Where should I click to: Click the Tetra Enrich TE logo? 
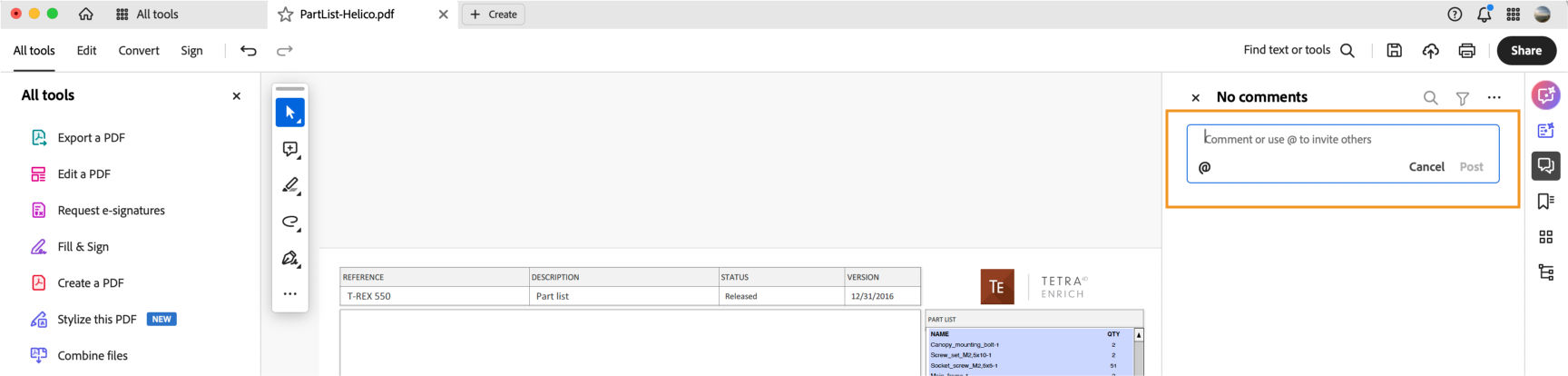997,287
